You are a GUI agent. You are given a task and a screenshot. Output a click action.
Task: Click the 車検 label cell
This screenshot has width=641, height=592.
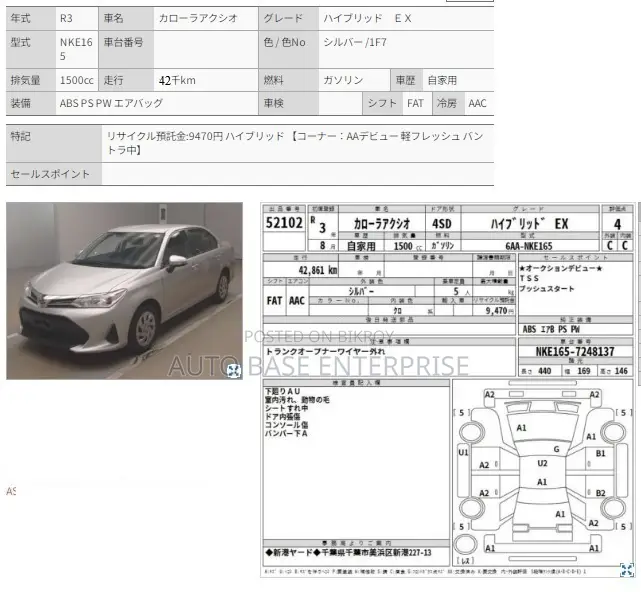289,103
